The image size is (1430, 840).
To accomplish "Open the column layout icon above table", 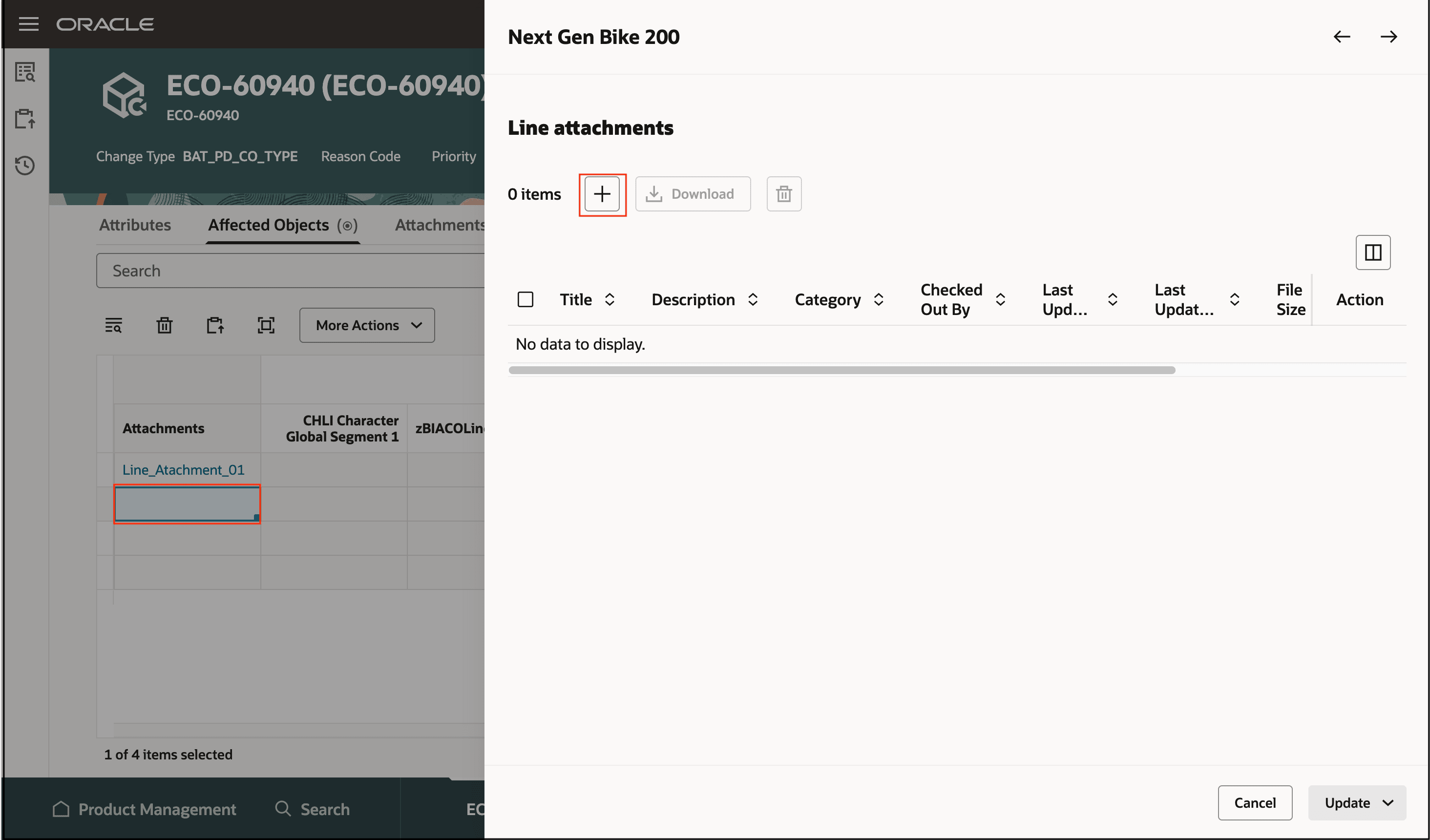I will (x=1372, y=252).
